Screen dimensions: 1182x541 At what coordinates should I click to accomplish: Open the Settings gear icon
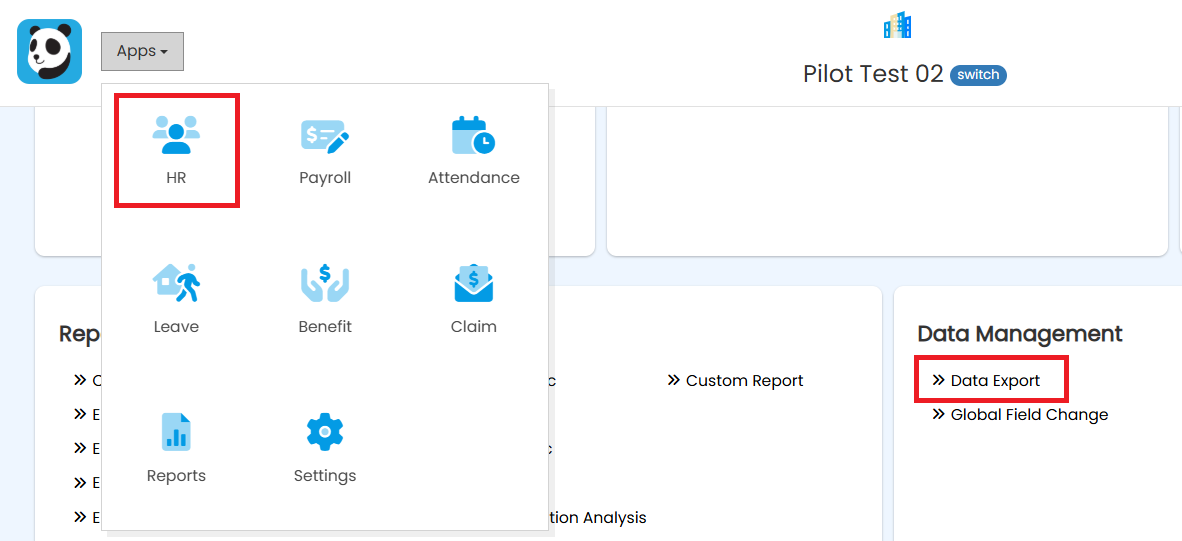coord(325,432)
